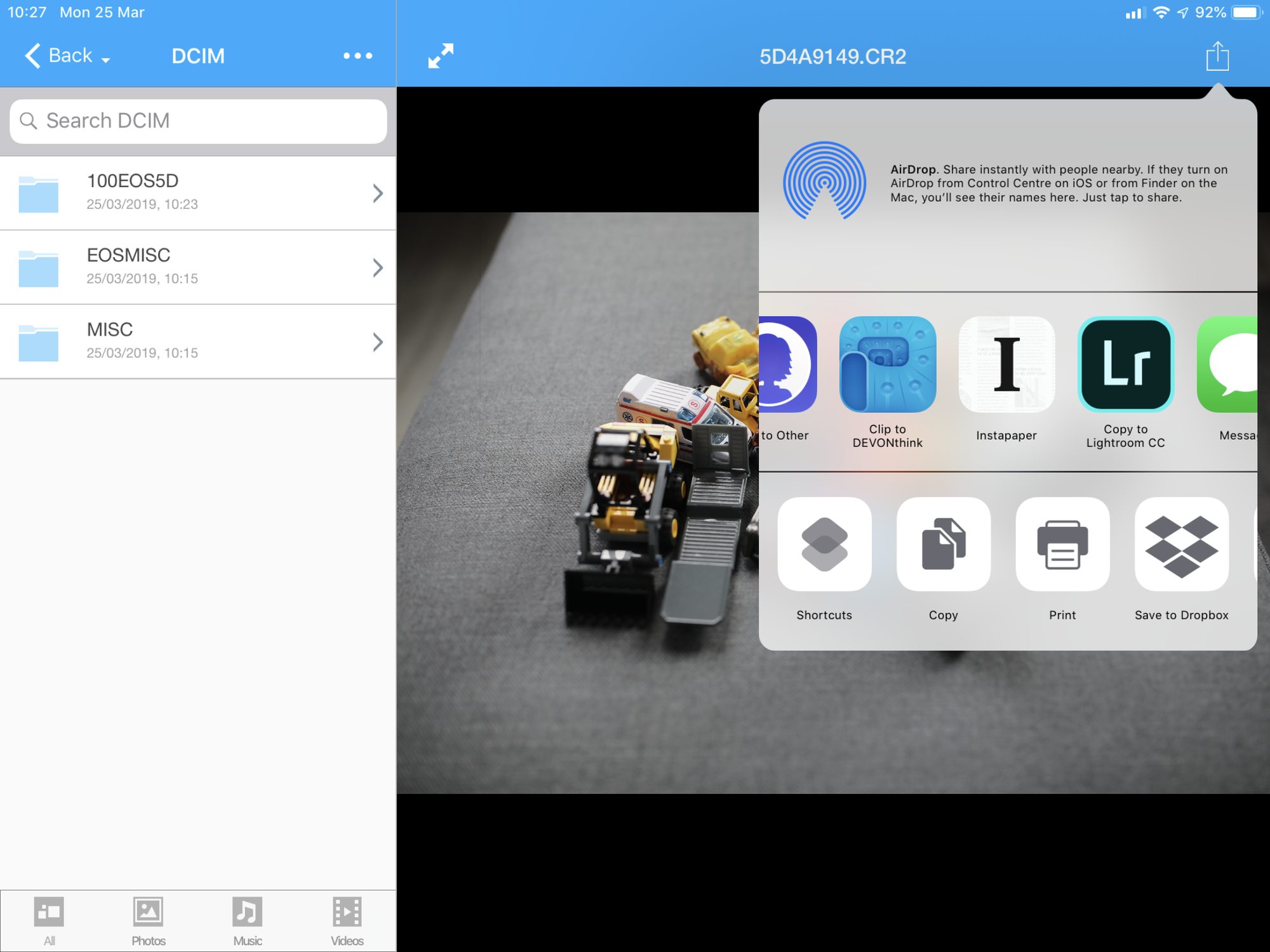Expand the 100EOS5D folder chevron
This screenshot has height=952, width=1270.
[378, 193]
